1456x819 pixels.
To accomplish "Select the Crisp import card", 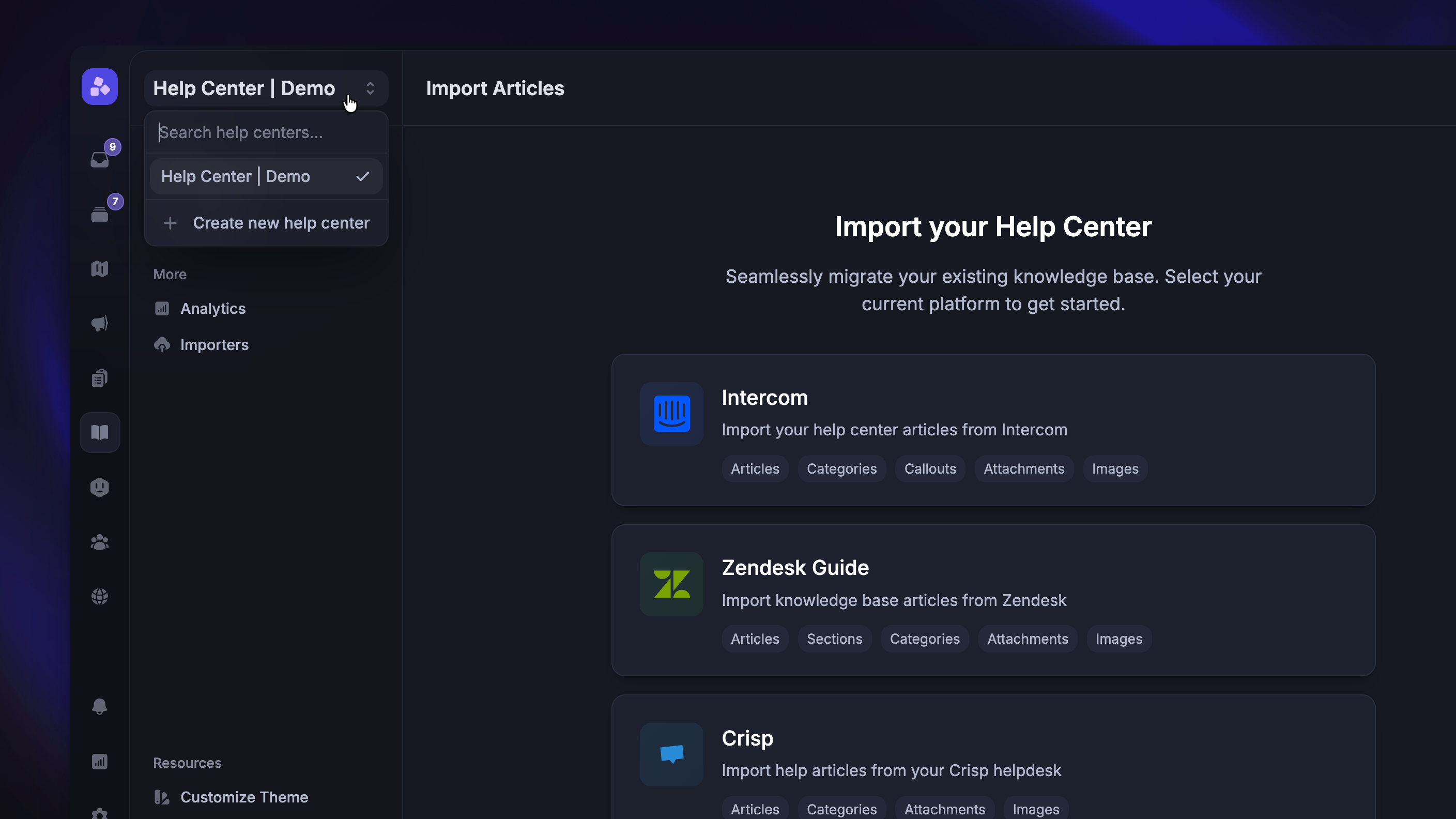I will (993, 757).
